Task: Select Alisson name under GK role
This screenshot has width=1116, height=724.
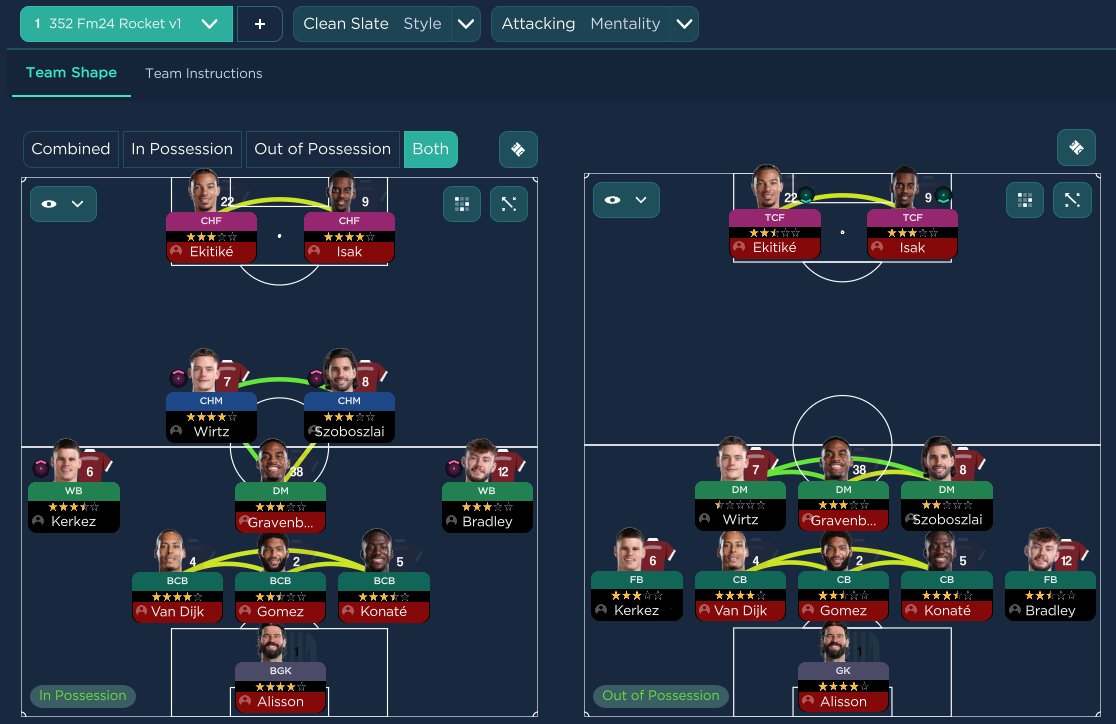Action: tap(843, 701)
